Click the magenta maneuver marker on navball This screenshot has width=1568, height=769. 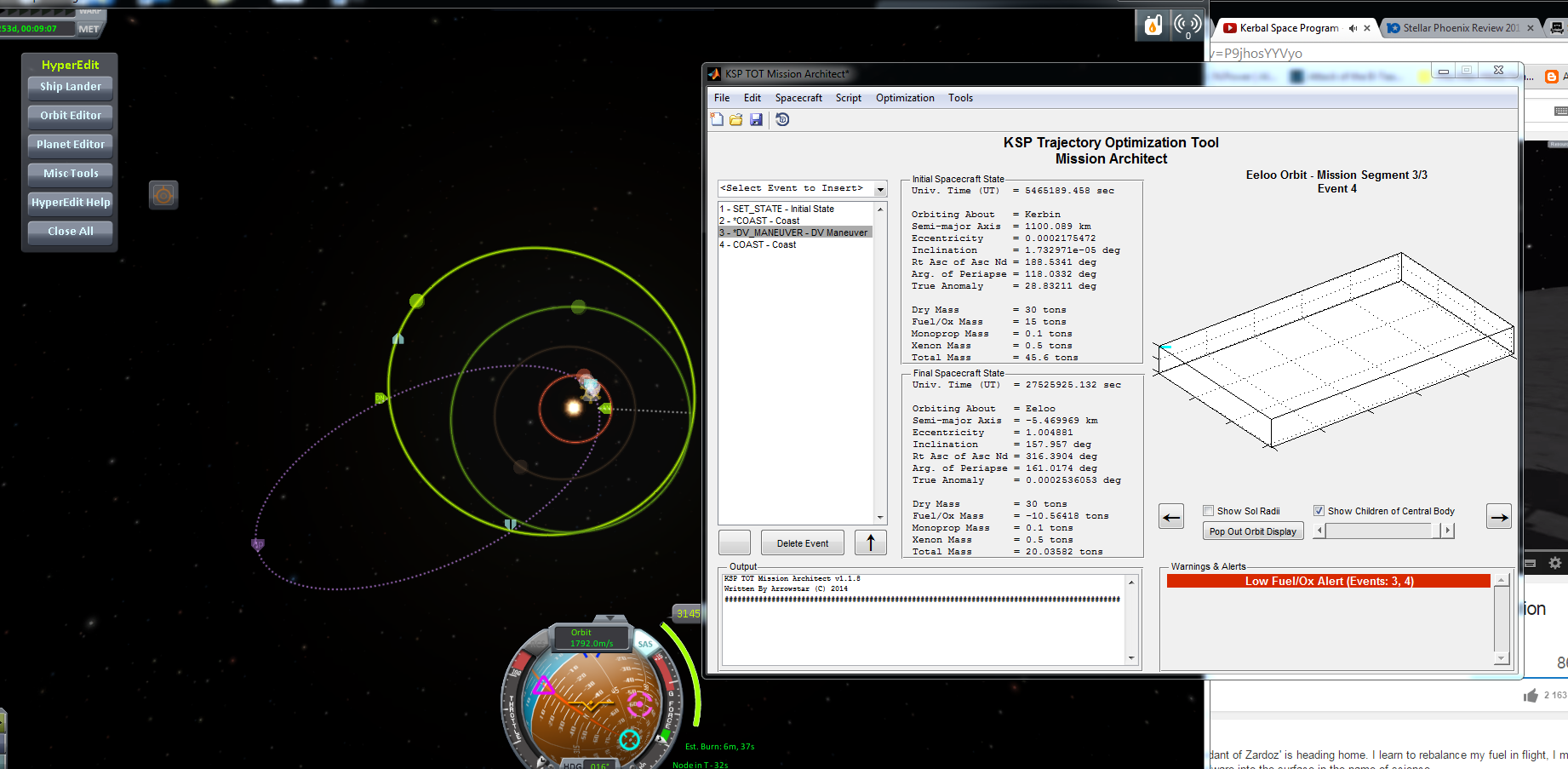pyautogui.click(x=543, y=685)
